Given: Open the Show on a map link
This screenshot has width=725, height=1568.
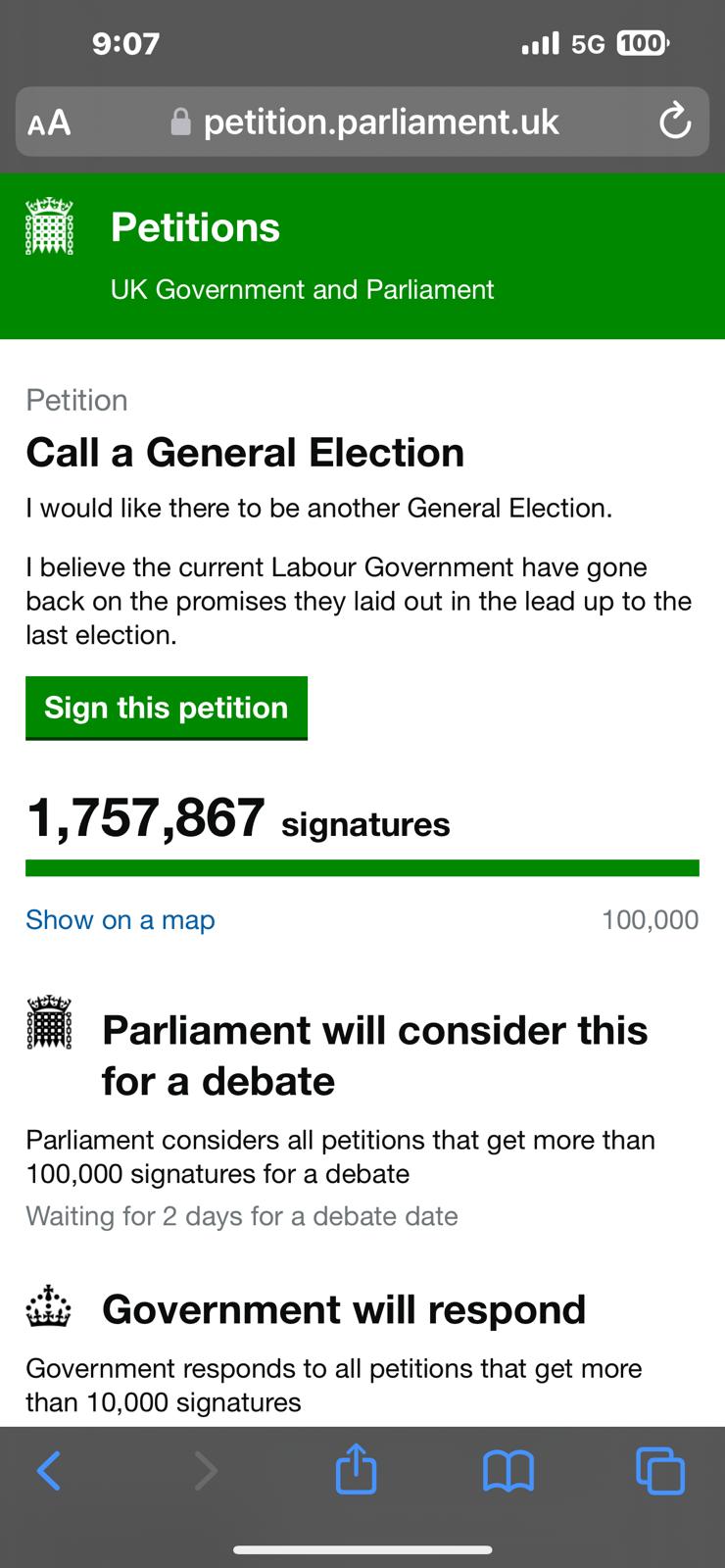Looking at the screenshot, I should 120,920.
